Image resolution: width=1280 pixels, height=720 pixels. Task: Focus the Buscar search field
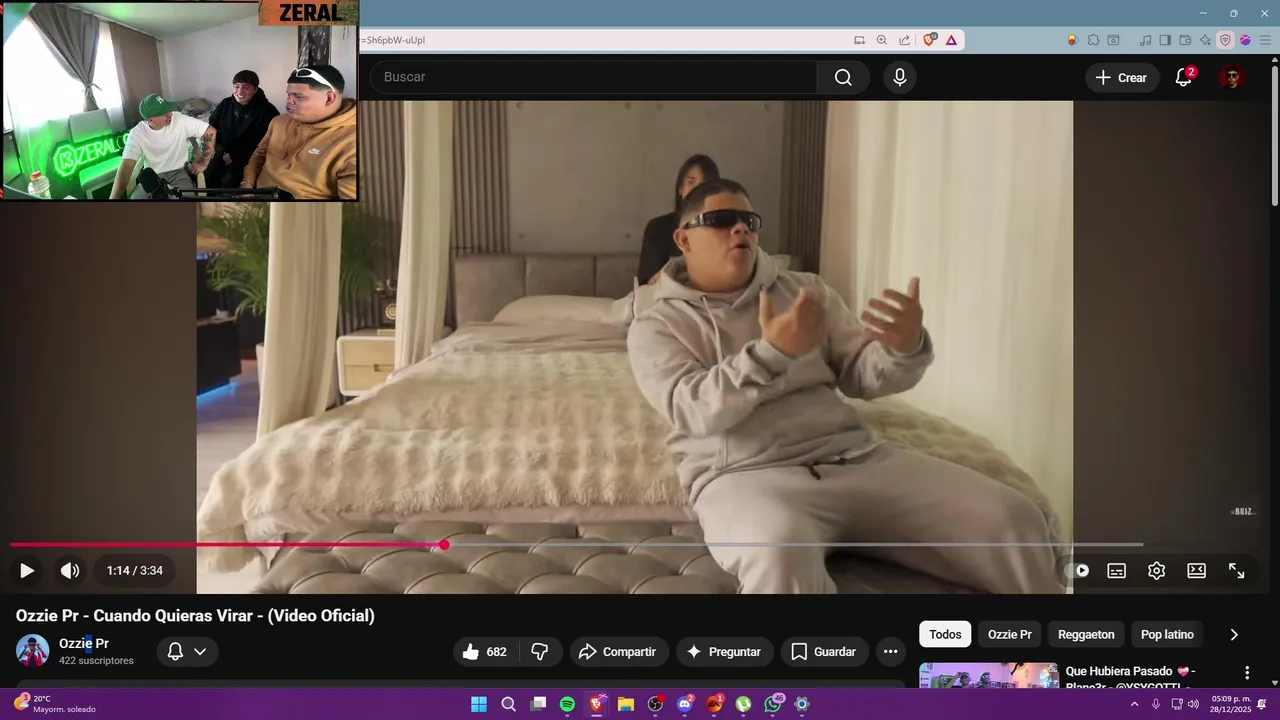pos(594,77)
